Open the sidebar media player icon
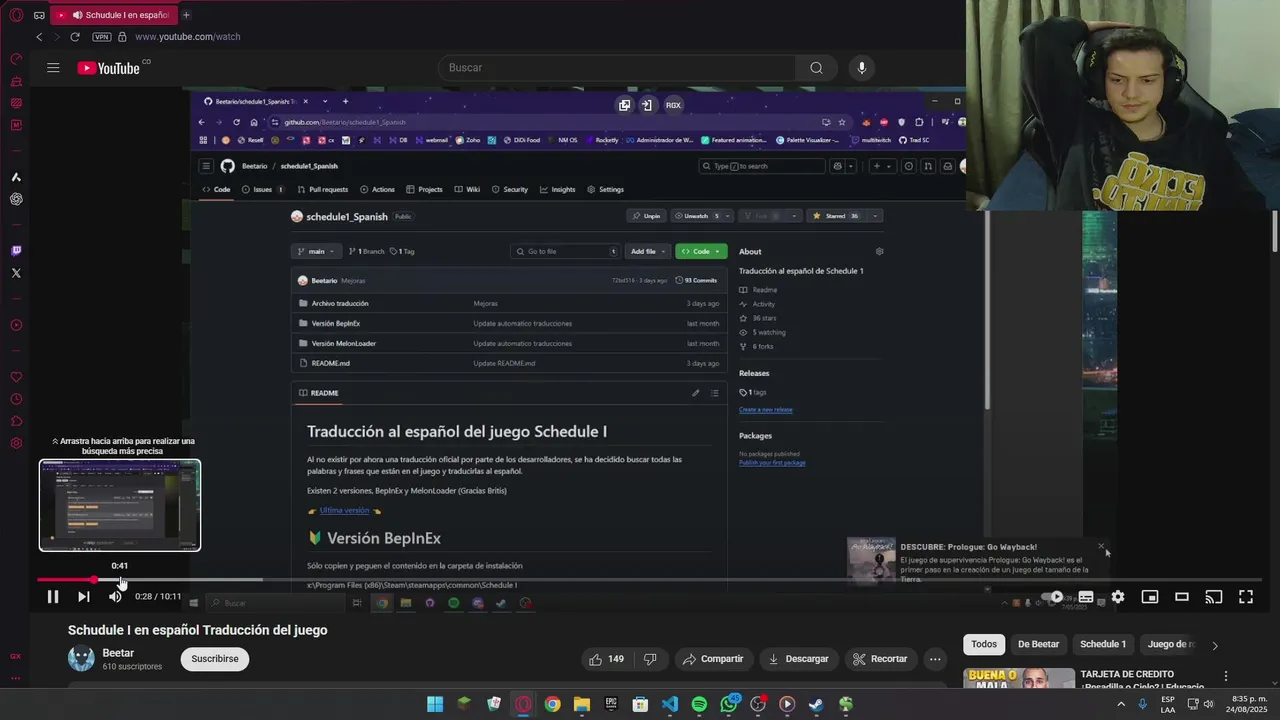 [16, 325]
